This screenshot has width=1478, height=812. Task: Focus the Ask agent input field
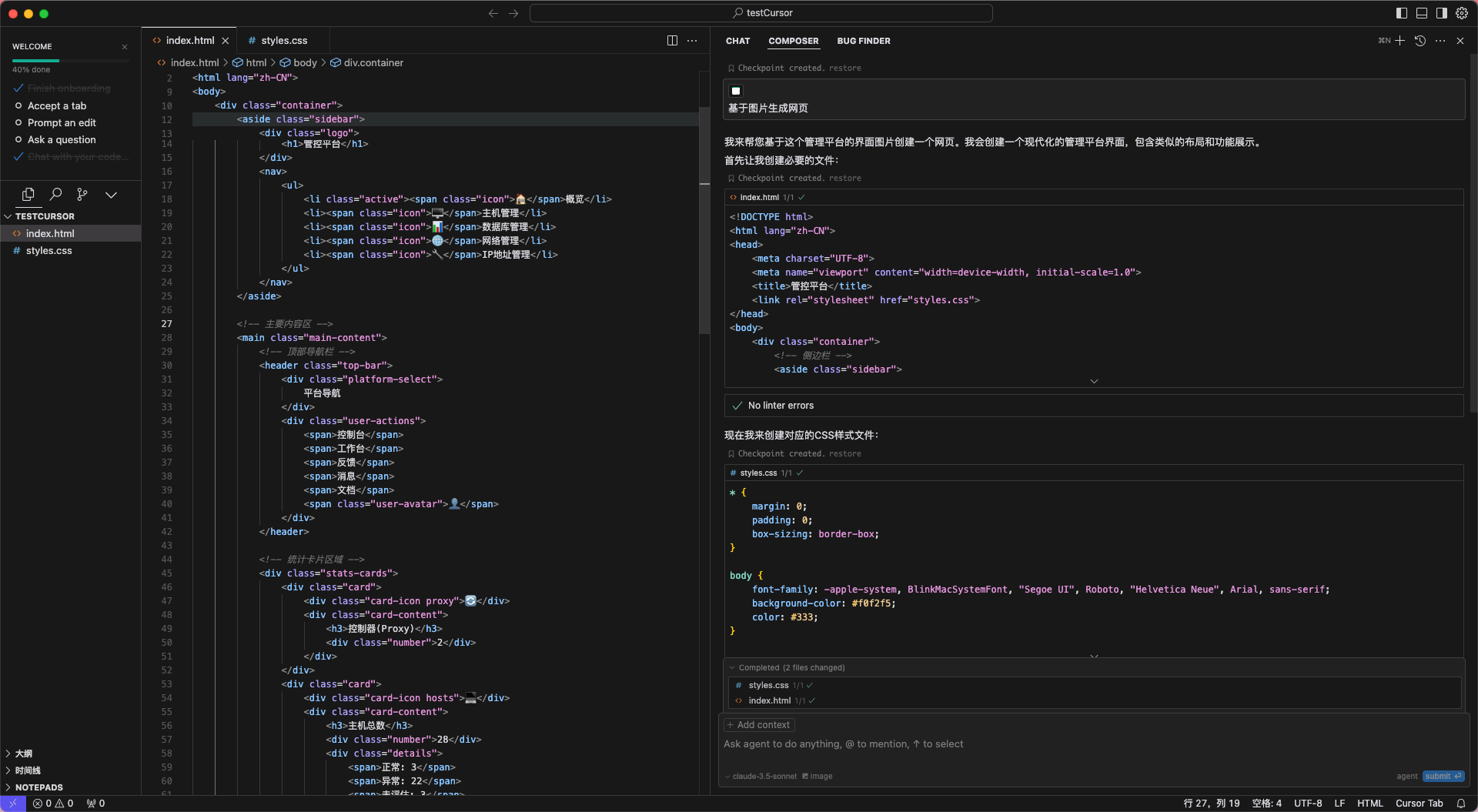coord(1093,744)
